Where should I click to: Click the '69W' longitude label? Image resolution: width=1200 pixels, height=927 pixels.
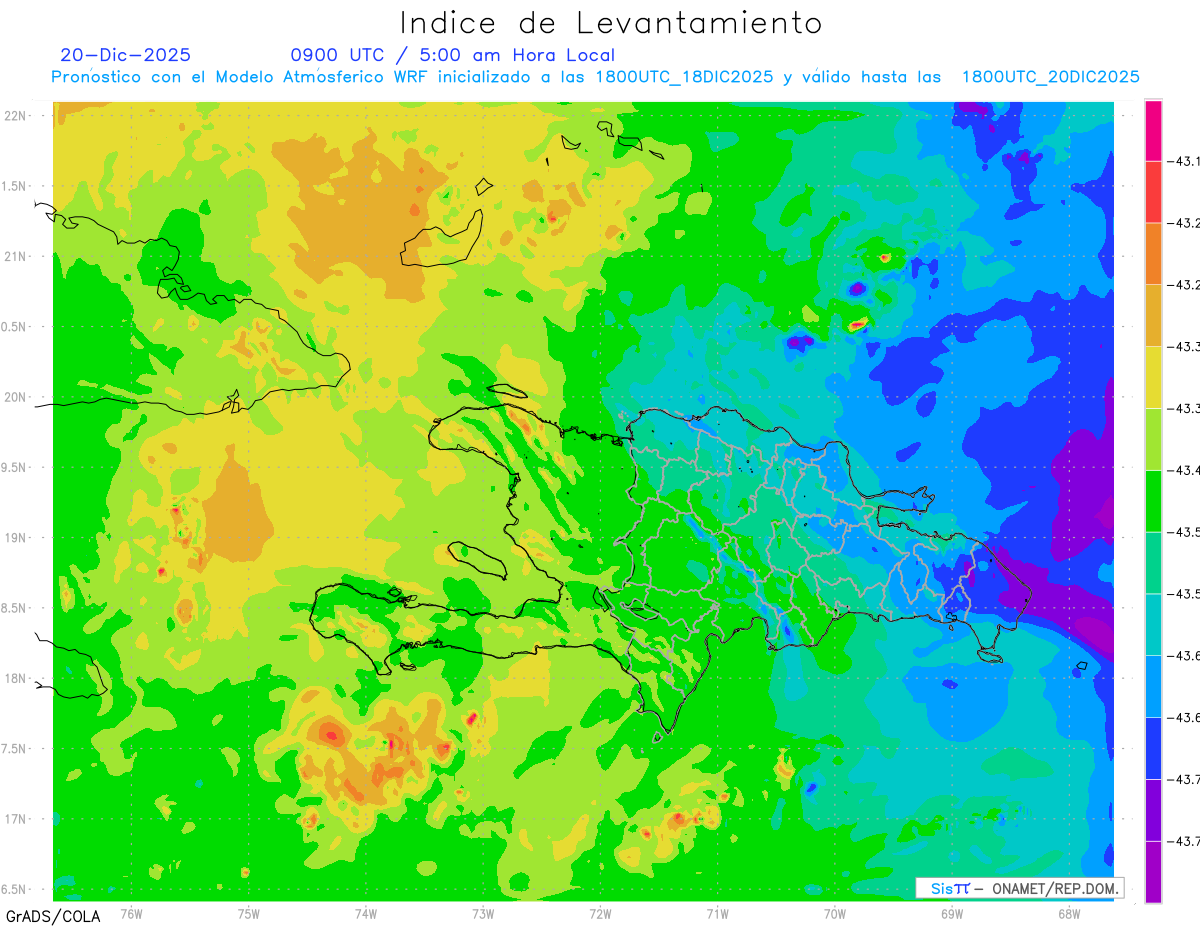click(952, 912)
